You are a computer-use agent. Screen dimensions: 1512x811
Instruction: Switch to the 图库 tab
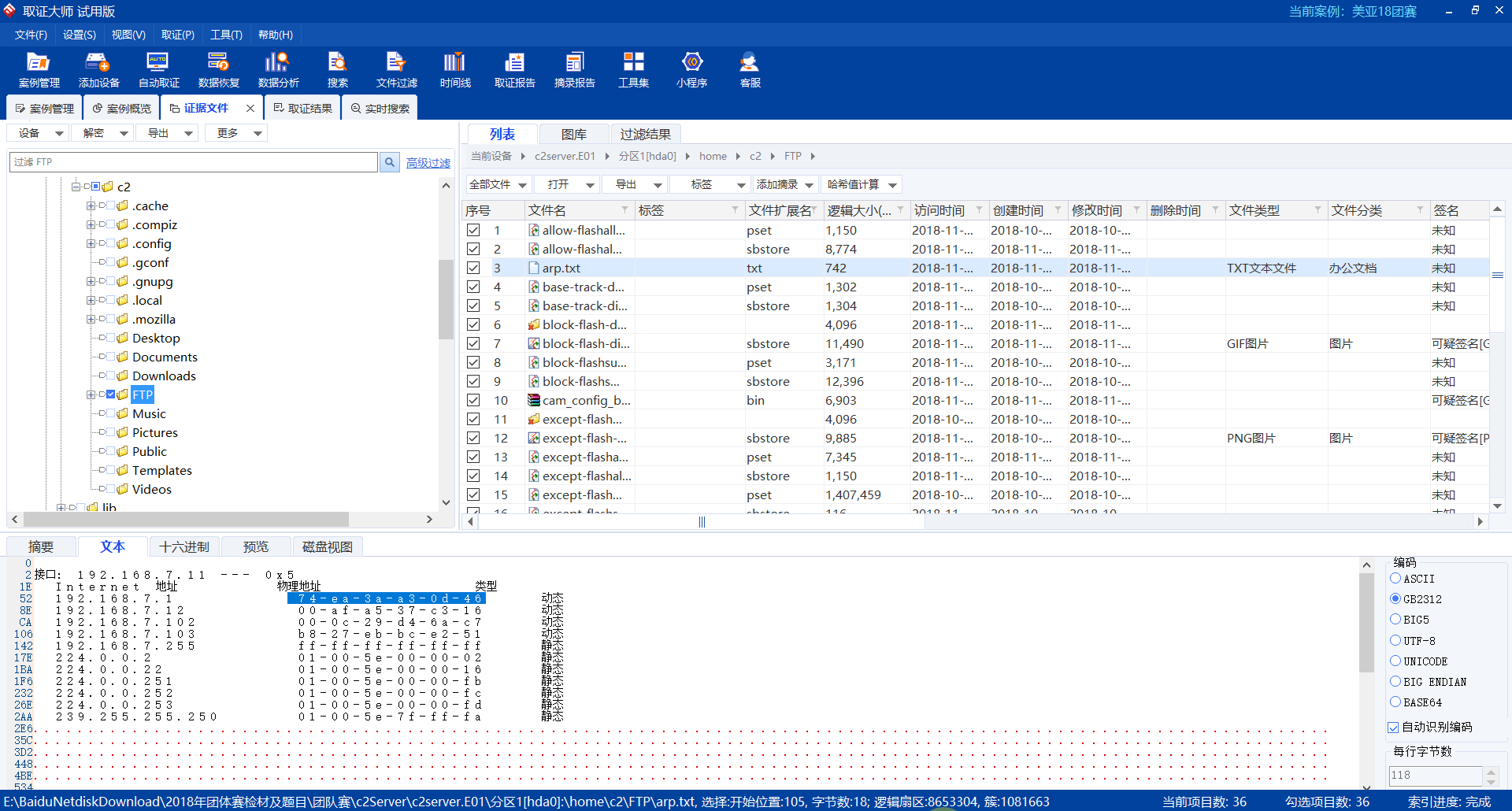click(573, 134)
